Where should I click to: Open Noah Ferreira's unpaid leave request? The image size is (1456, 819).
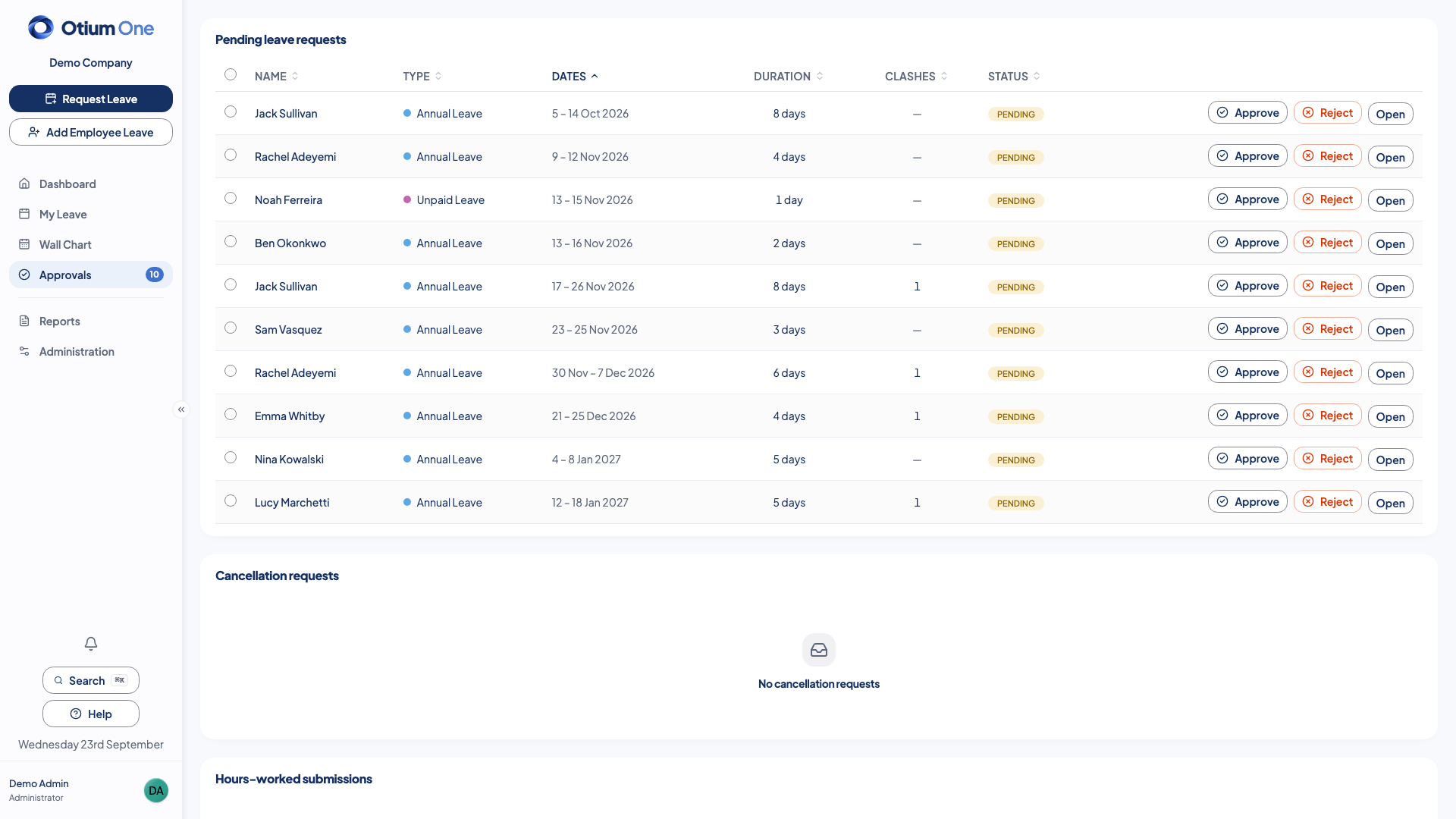(x=1391, y=200)
